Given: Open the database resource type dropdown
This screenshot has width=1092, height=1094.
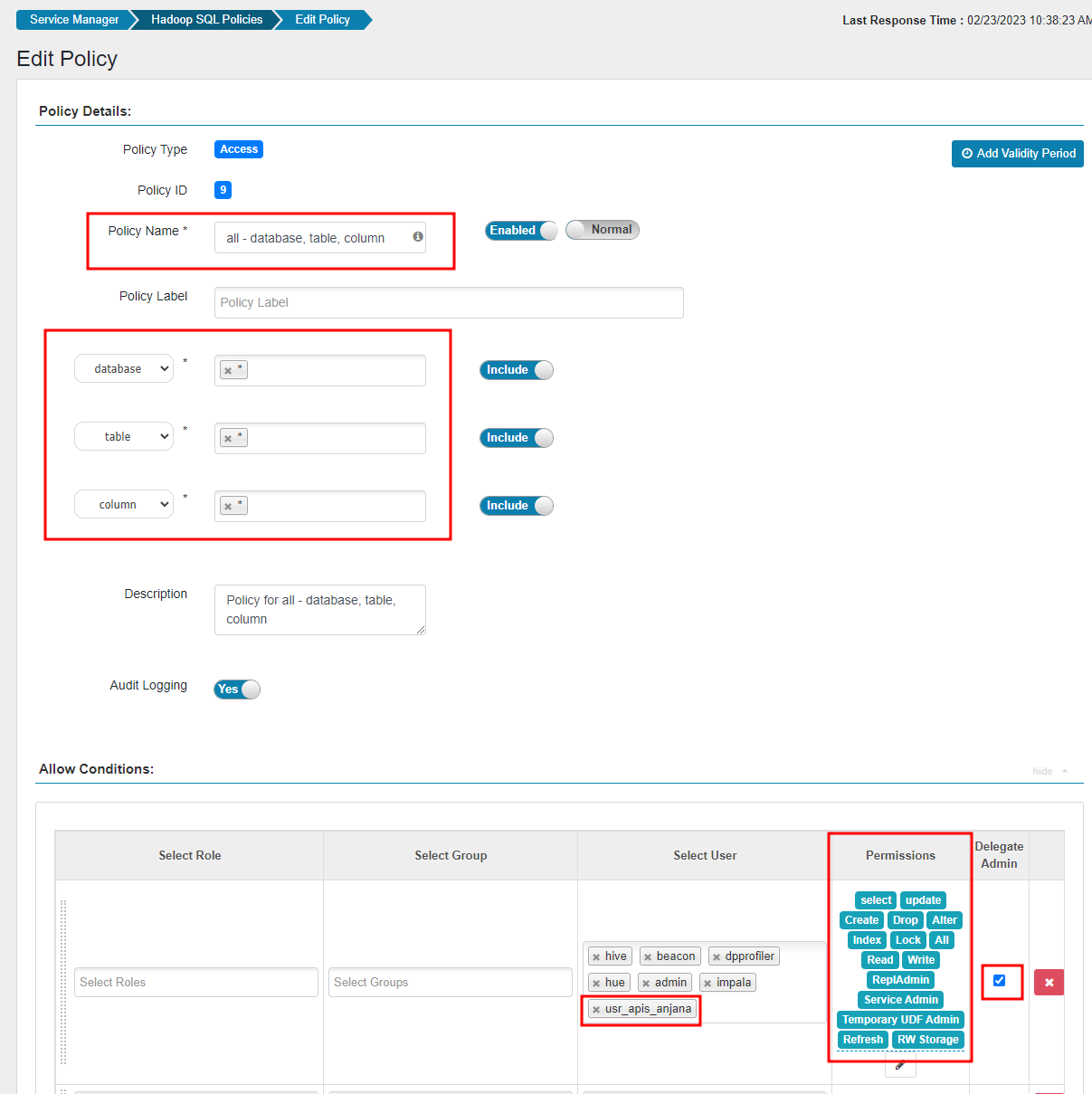Looking at the screenshot, I should coord(124,369).
